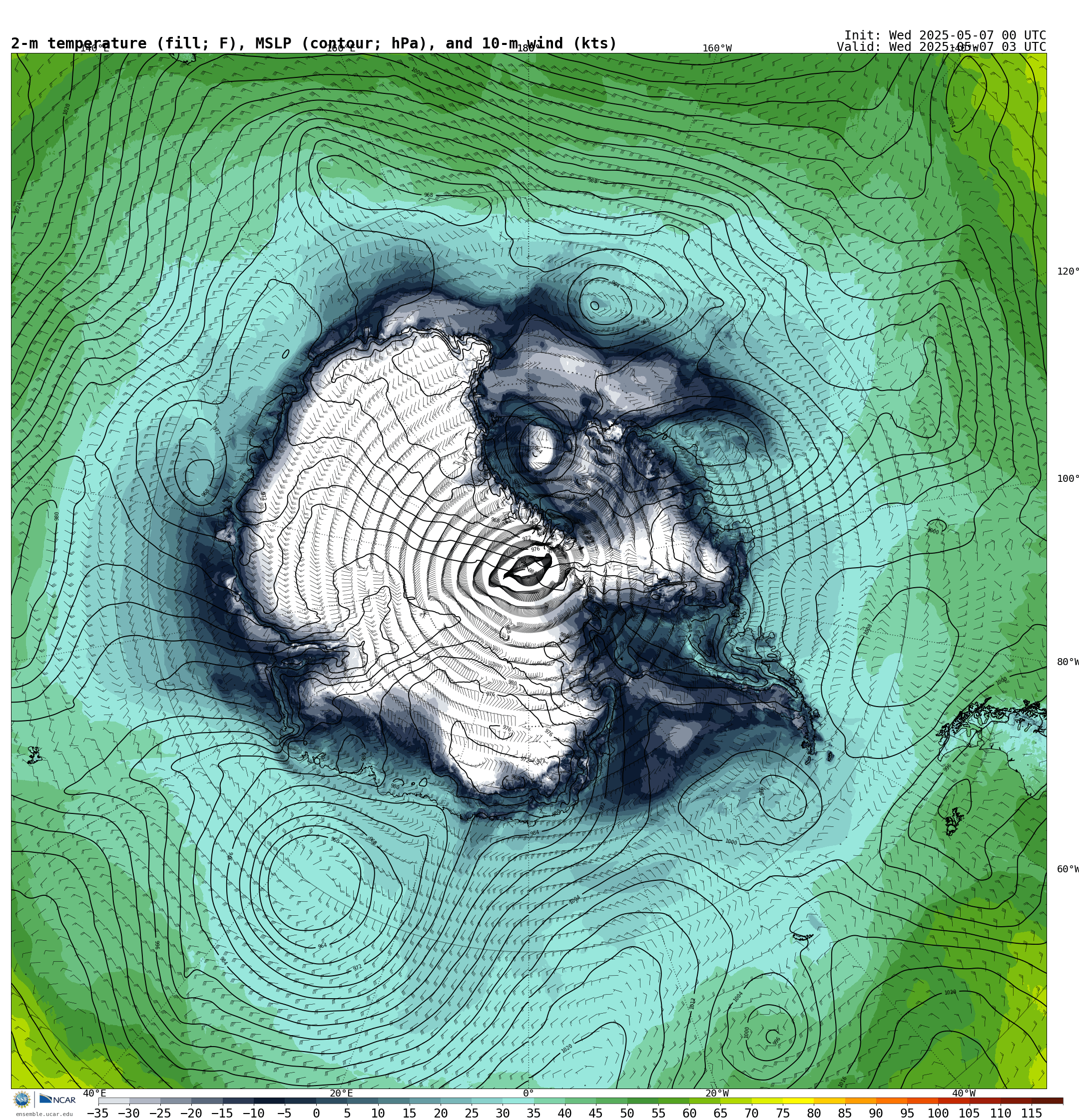This screenshot has height=1120, width=1079.
Task: Click the 20°E longitude label at bottom
Action: [x=341, y=1093]
